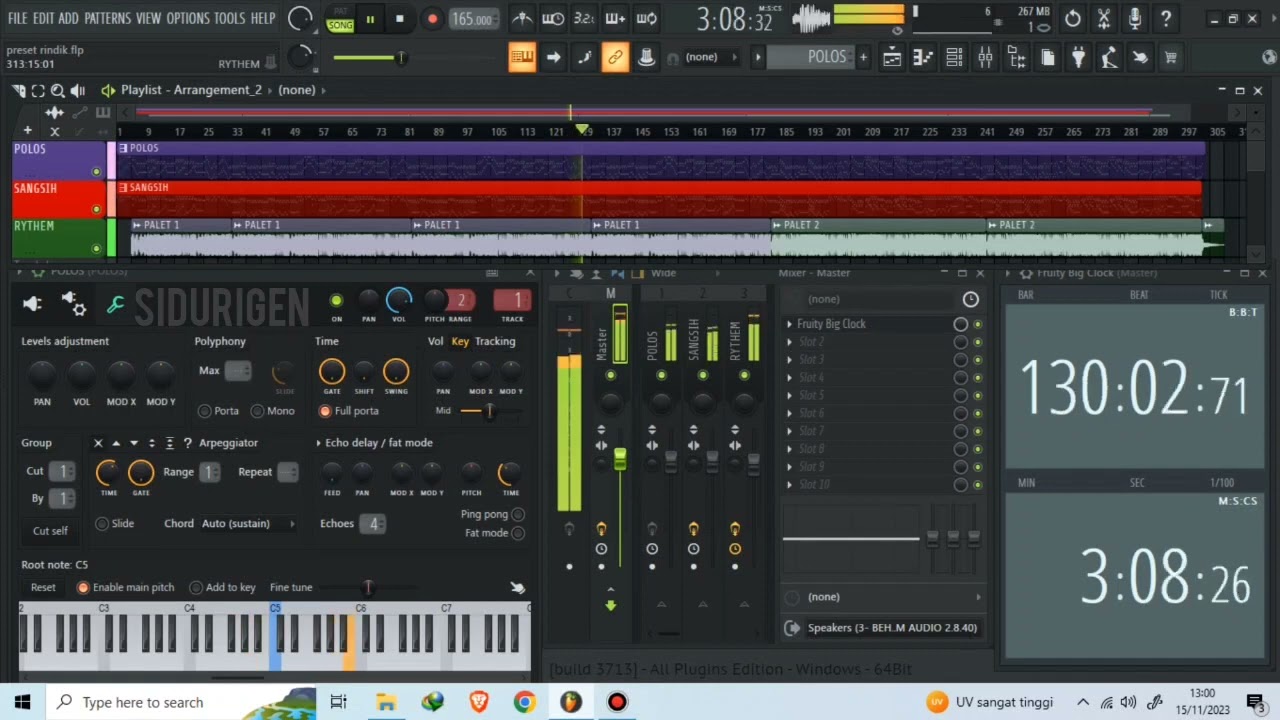The height and width of the screenshot is (720, 1280).
Task: Open Google Chrome from the taskbar
Action: click(524, 702)
